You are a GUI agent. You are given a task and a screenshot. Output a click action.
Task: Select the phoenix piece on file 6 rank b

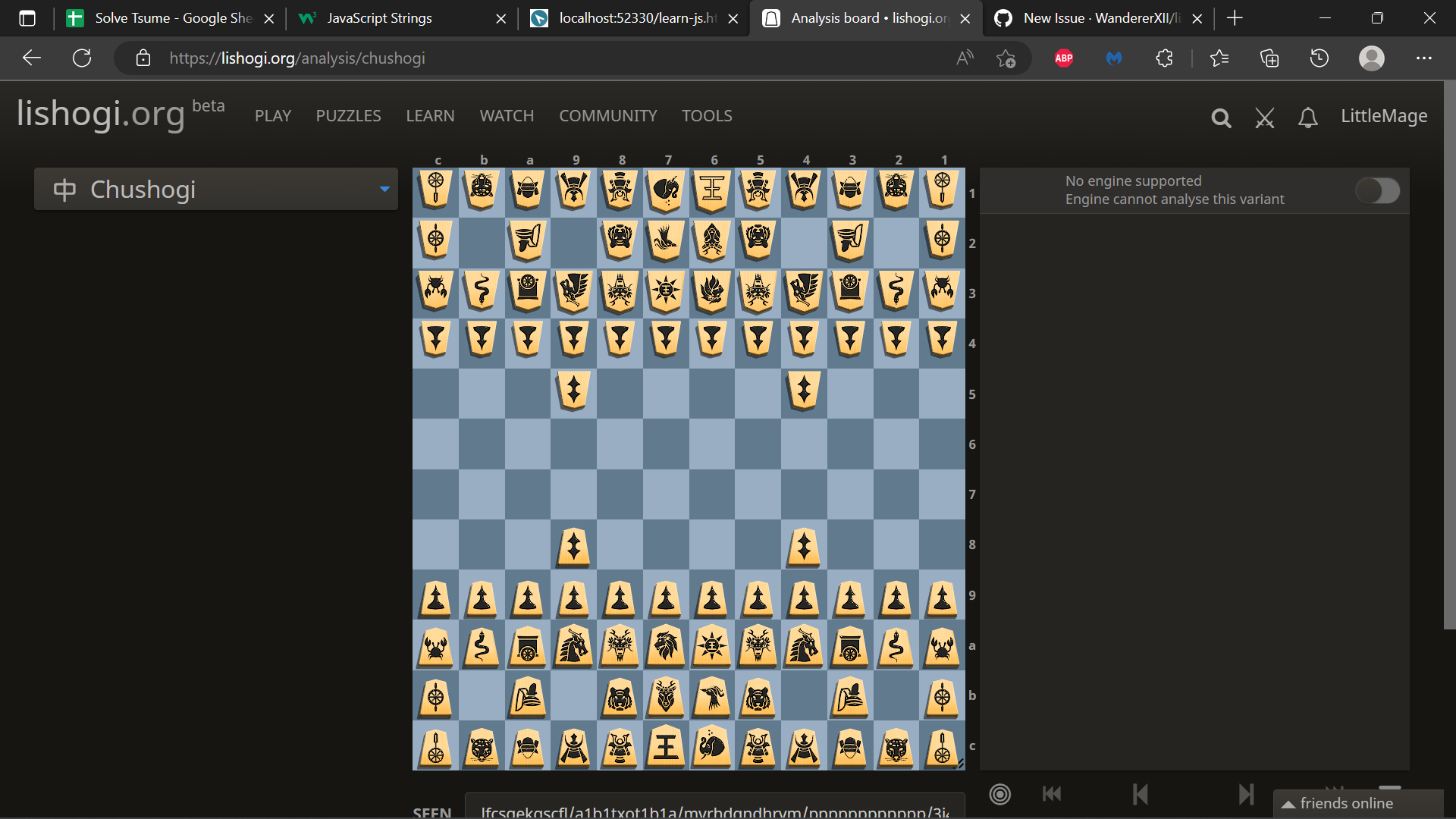712,696
